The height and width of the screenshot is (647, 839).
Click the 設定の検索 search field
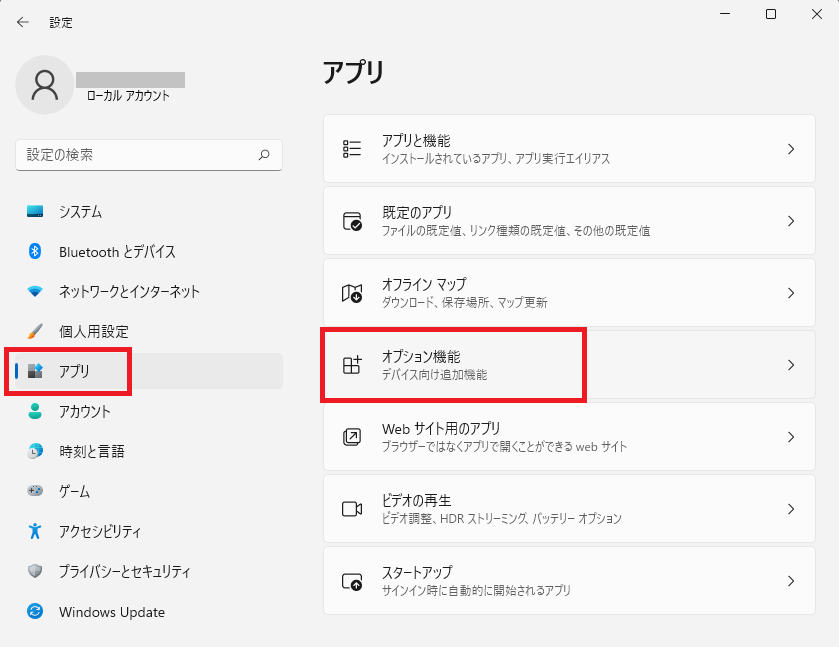(x=149, y=155)
